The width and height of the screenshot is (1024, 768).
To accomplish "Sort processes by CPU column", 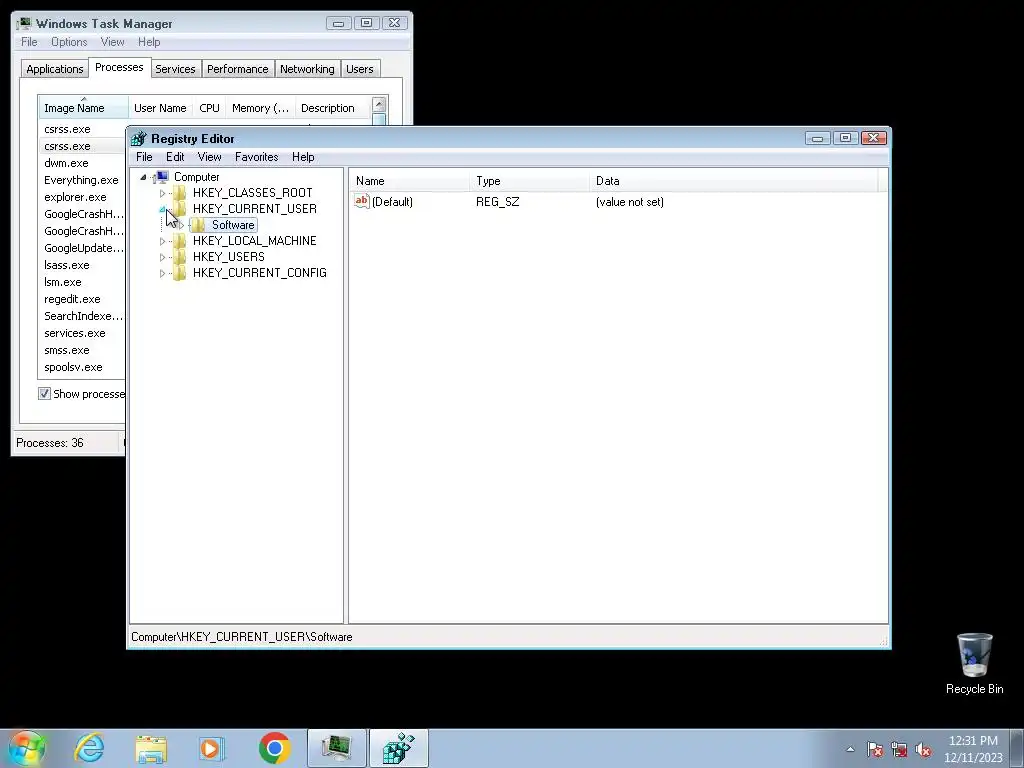I will 210,108.
